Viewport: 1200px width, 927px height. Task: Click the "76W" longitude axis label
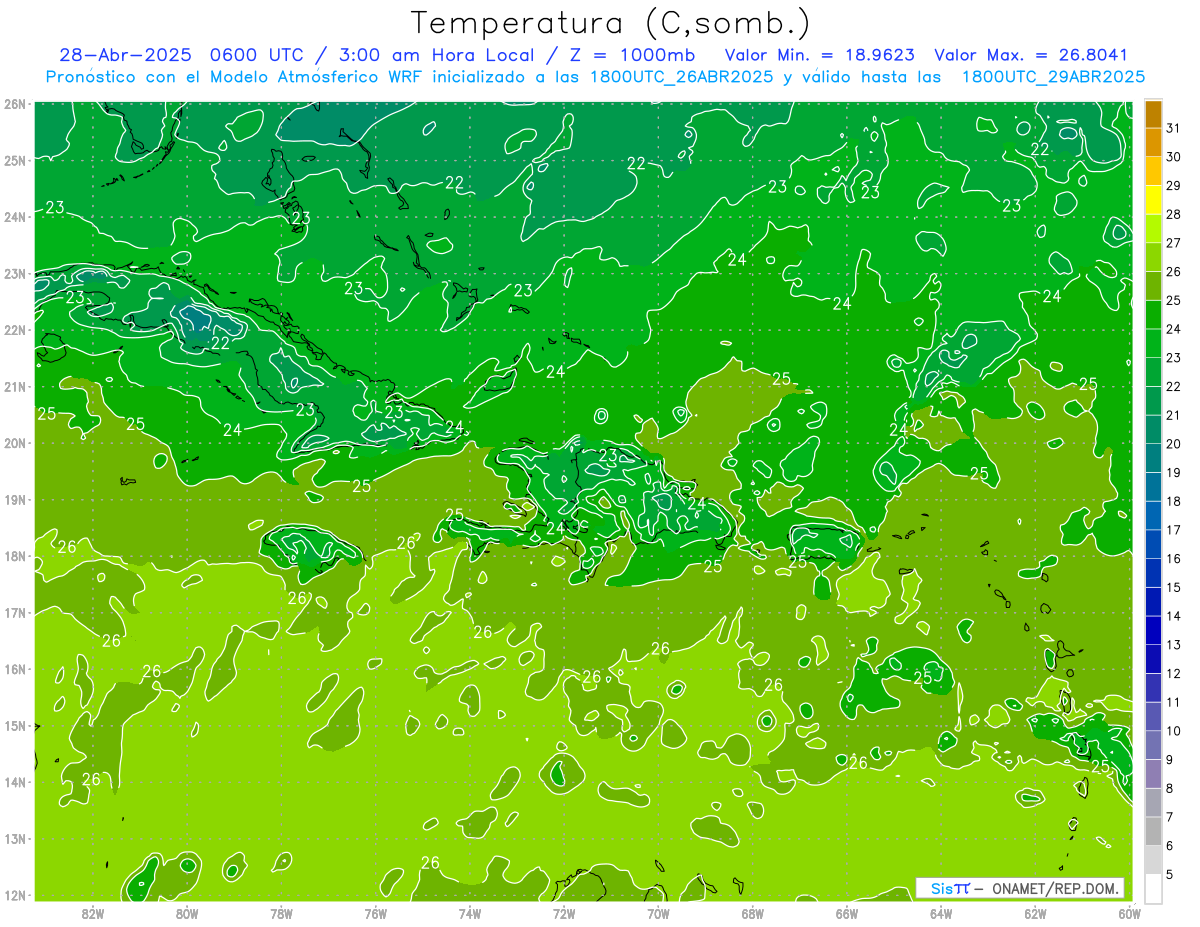(375, 913)
